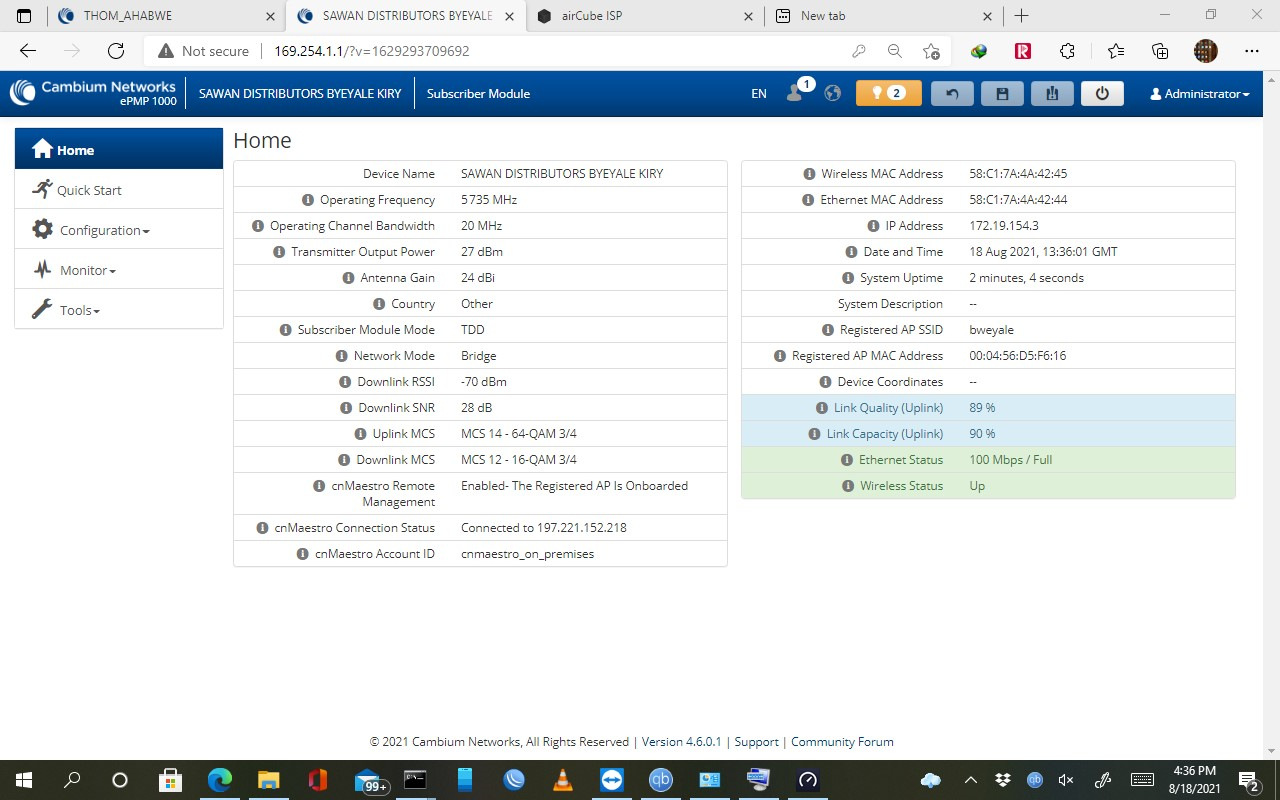Image resolution: width=1280 pixels, height=800 pixels.
Task: Click the save configuration floppy disk icon
Action: click(1002, 93)
